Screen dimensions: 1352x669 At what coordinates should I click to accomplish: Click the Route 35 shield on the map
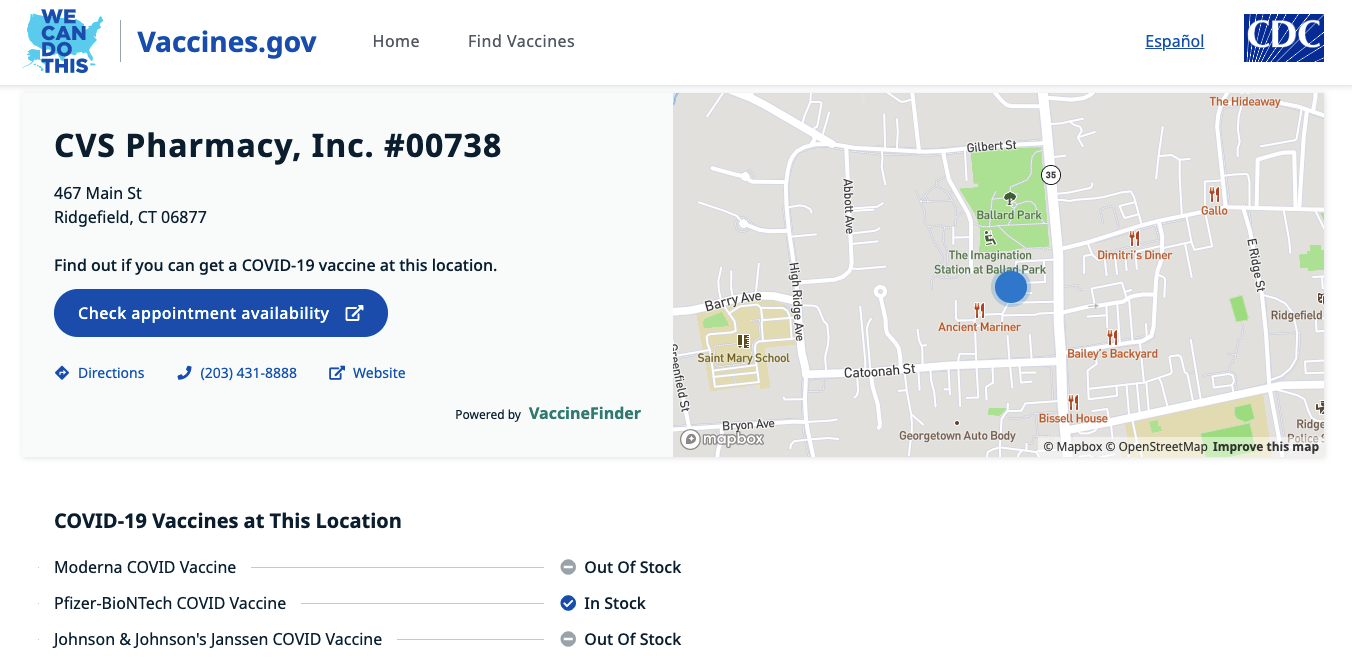point(1050,175)
